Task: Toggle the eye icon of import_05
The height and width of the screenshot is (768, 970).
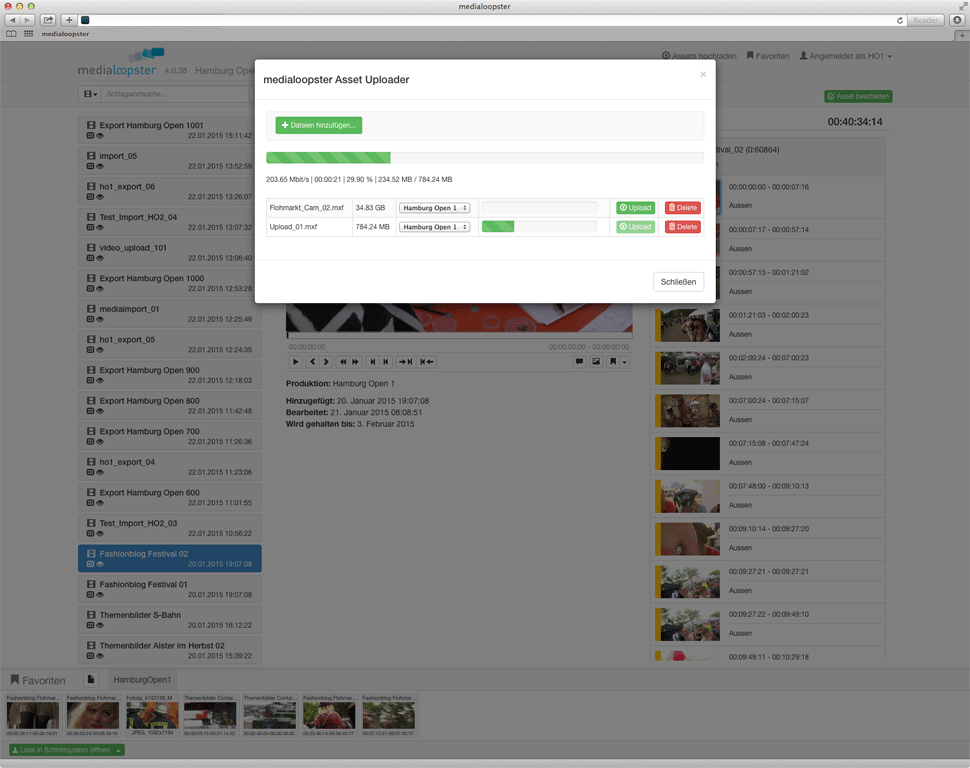Action: coord(100,166)
